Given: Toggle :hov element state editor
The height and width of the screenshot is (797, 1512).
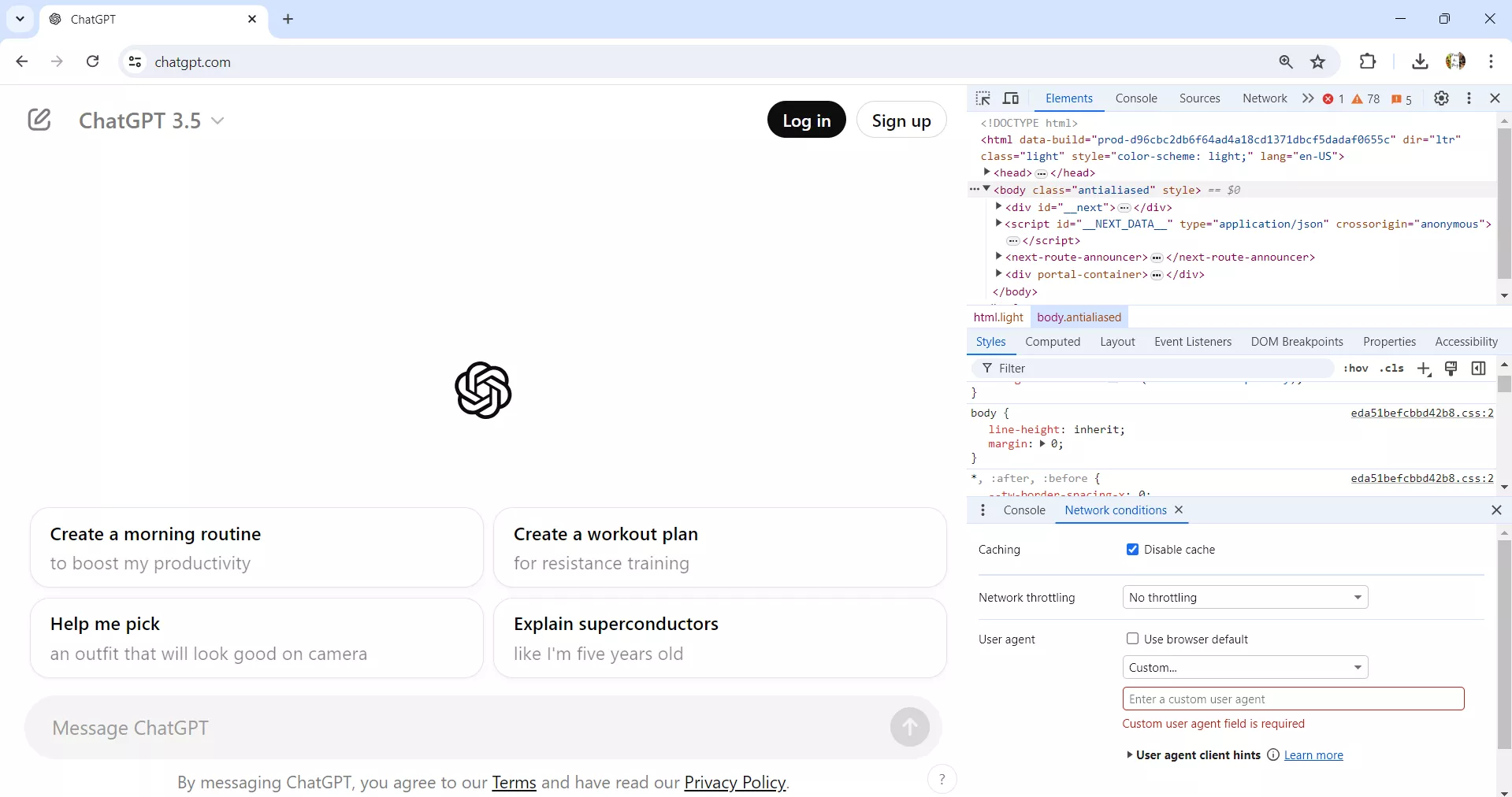Looking at the screenshot, I should [x=1357, y=369].
